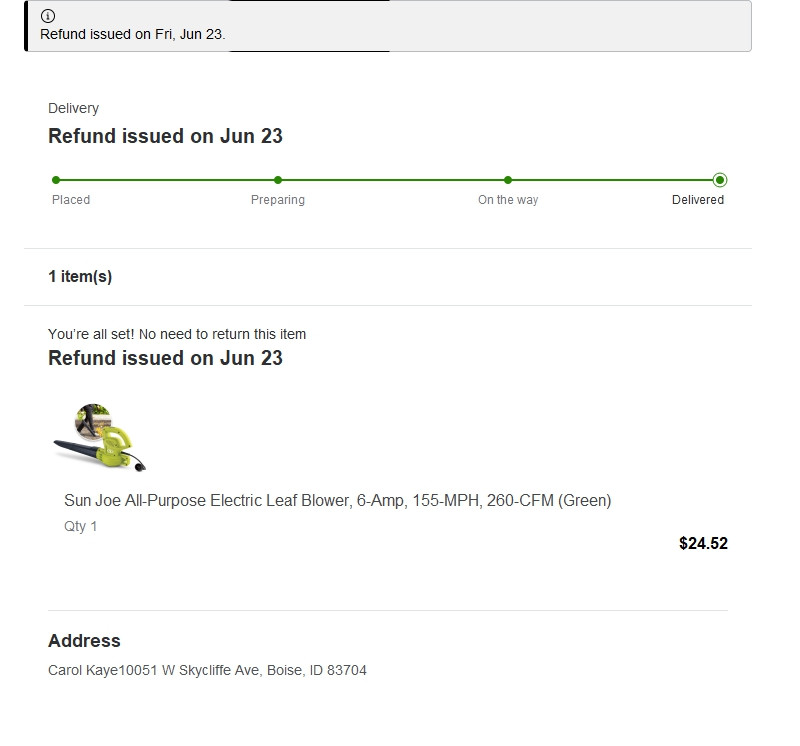Click the Qty 1 label under product
Viewport: 800px width, 746px height.
click(81, 527)
